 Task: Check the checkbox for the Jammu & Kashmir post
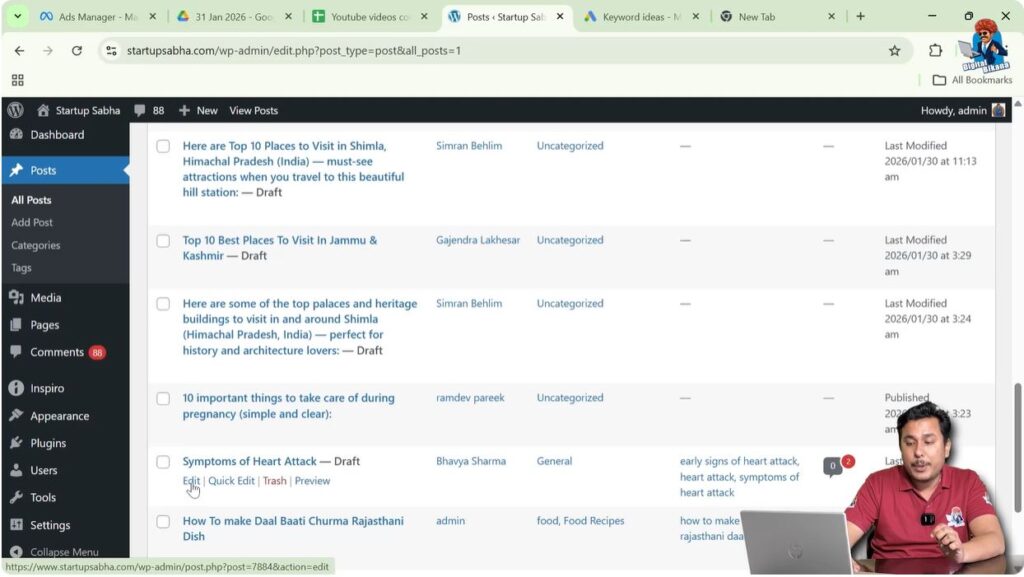click(x=163, y=240)
